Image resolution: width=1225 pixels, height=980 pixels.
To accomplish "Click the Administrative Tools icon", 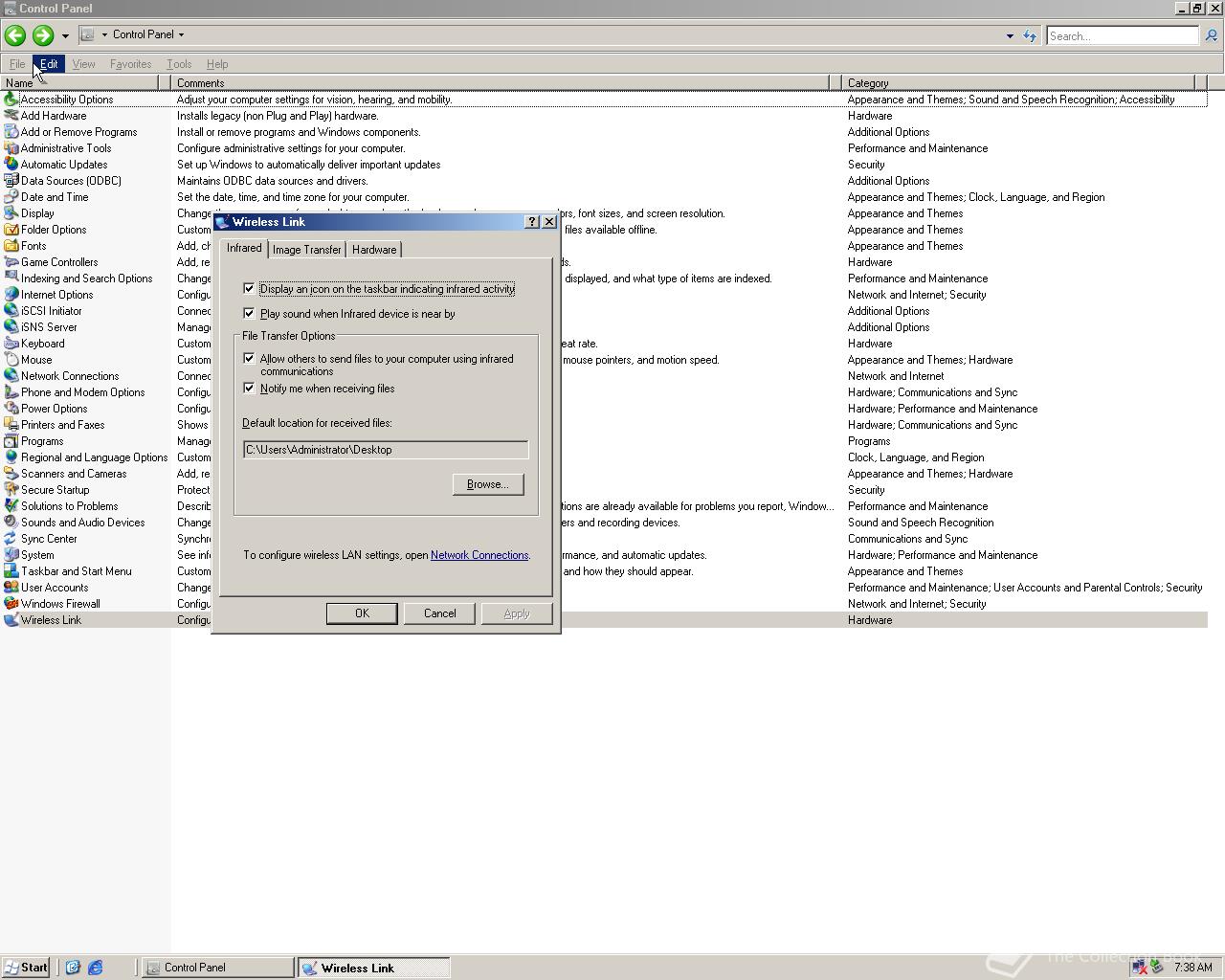I will click(11, 148).
